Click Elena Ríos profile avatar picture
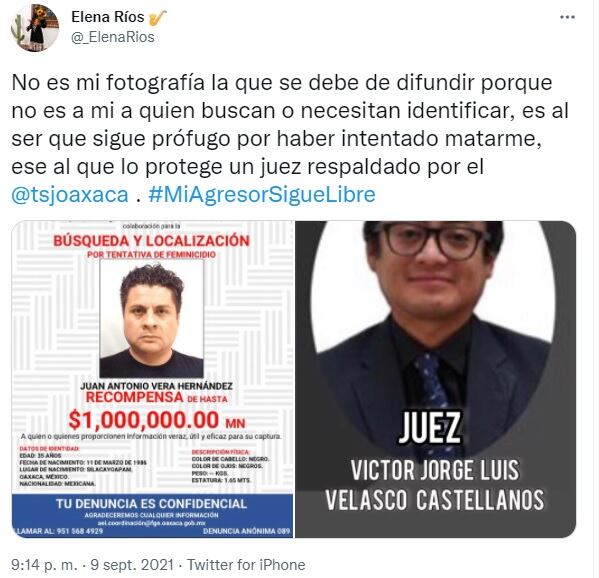Image resolution: width=599 pixels, height=578 pixels. pyautogui.click(x=35, y=28)
